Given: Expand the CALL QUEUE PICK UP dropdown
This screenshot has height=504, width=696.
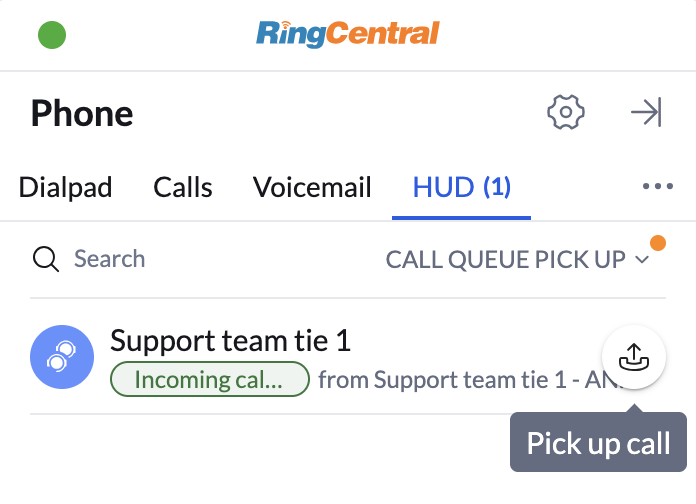Looking at the screenshot, I should pos(506,260).
